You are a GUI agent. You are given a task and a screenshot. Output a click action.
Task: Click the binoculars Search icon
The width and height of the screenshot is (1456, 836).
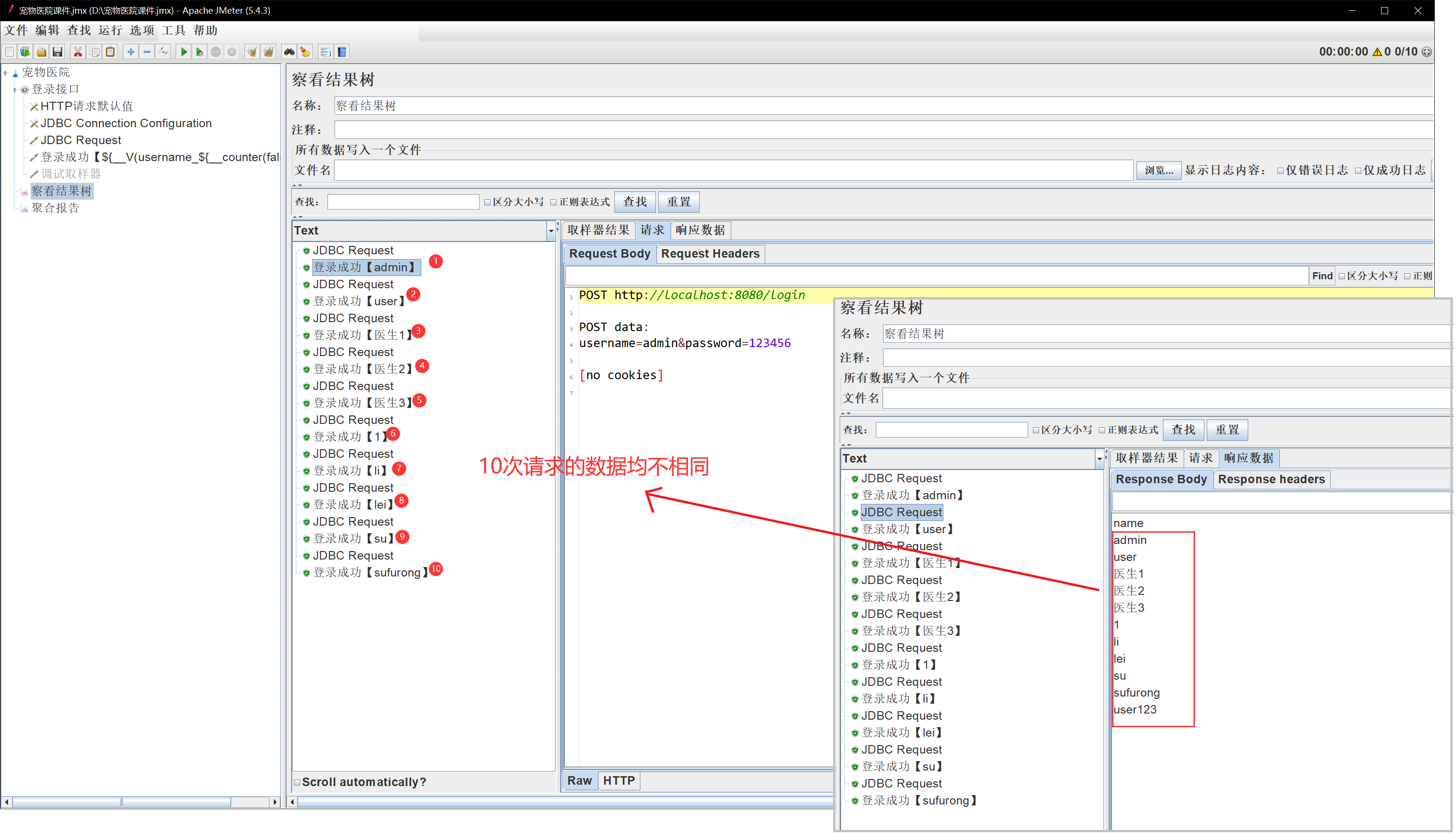click(289, 52)
